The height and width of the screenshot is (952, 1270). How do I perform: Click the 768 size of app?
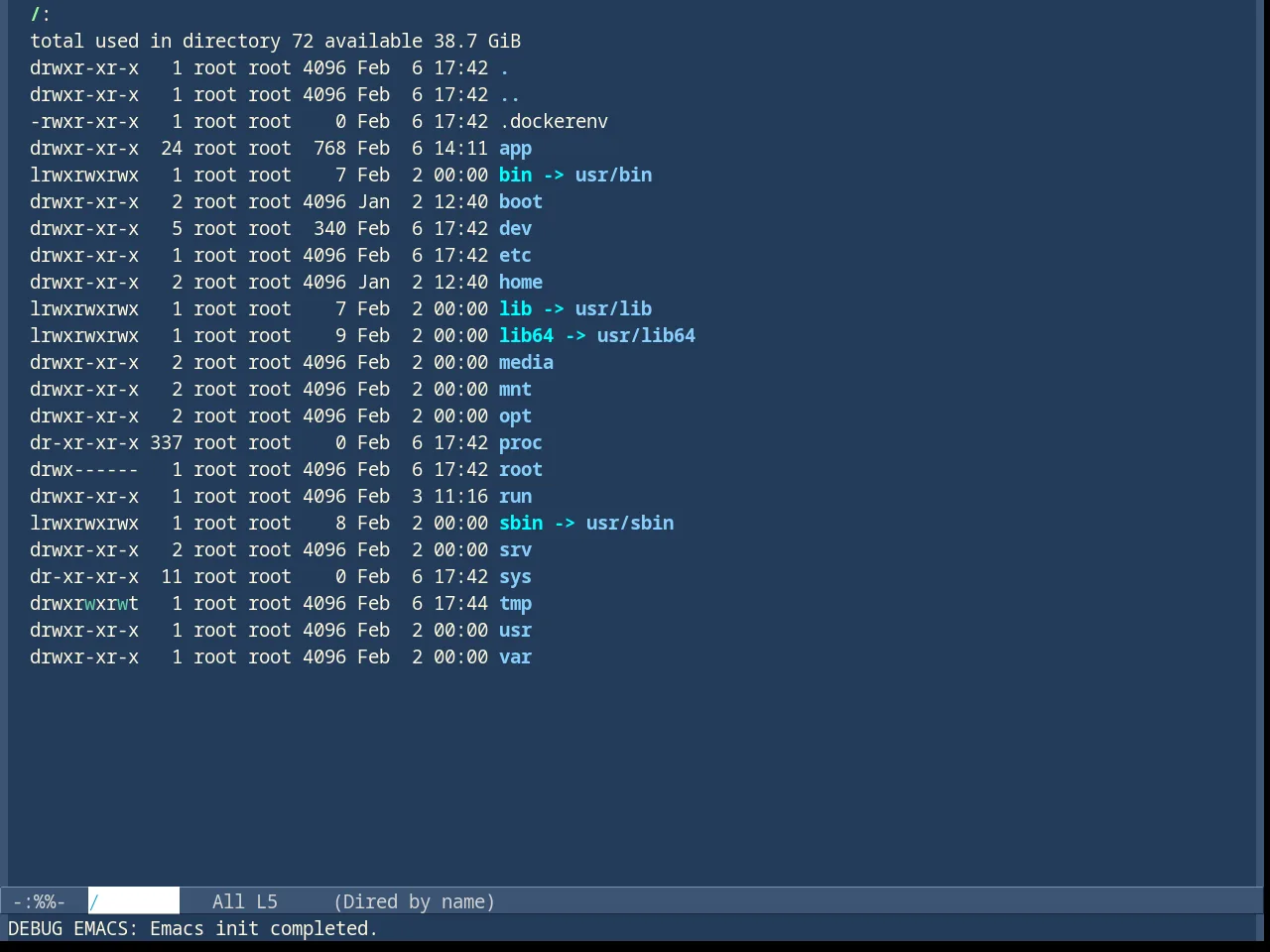(329, 148)
